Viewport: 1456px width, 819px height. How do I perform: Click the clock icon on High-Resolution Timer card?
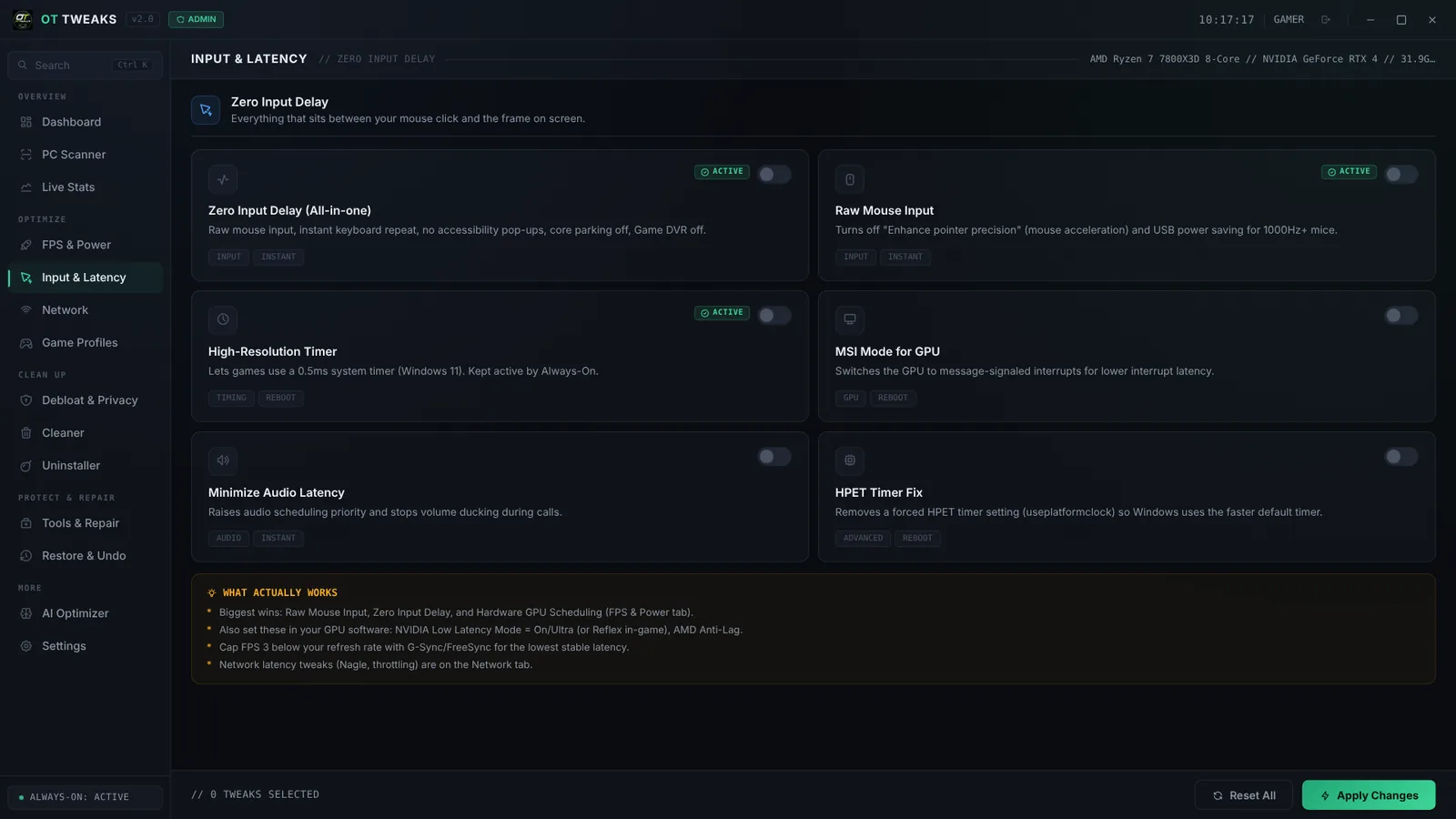point(223,319)
